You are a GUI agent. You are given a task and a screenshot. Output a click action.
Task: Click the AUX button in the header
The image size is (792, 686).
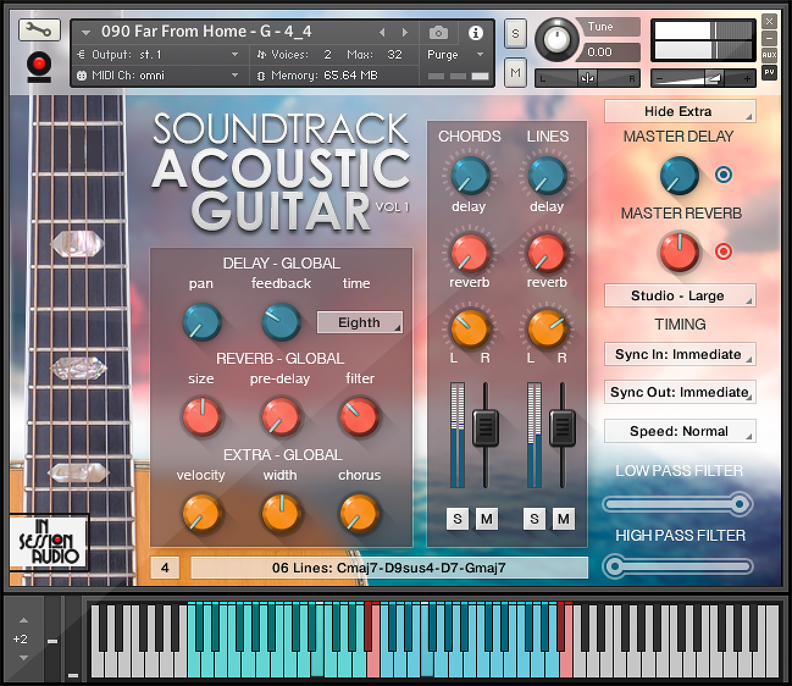[769, 55]
